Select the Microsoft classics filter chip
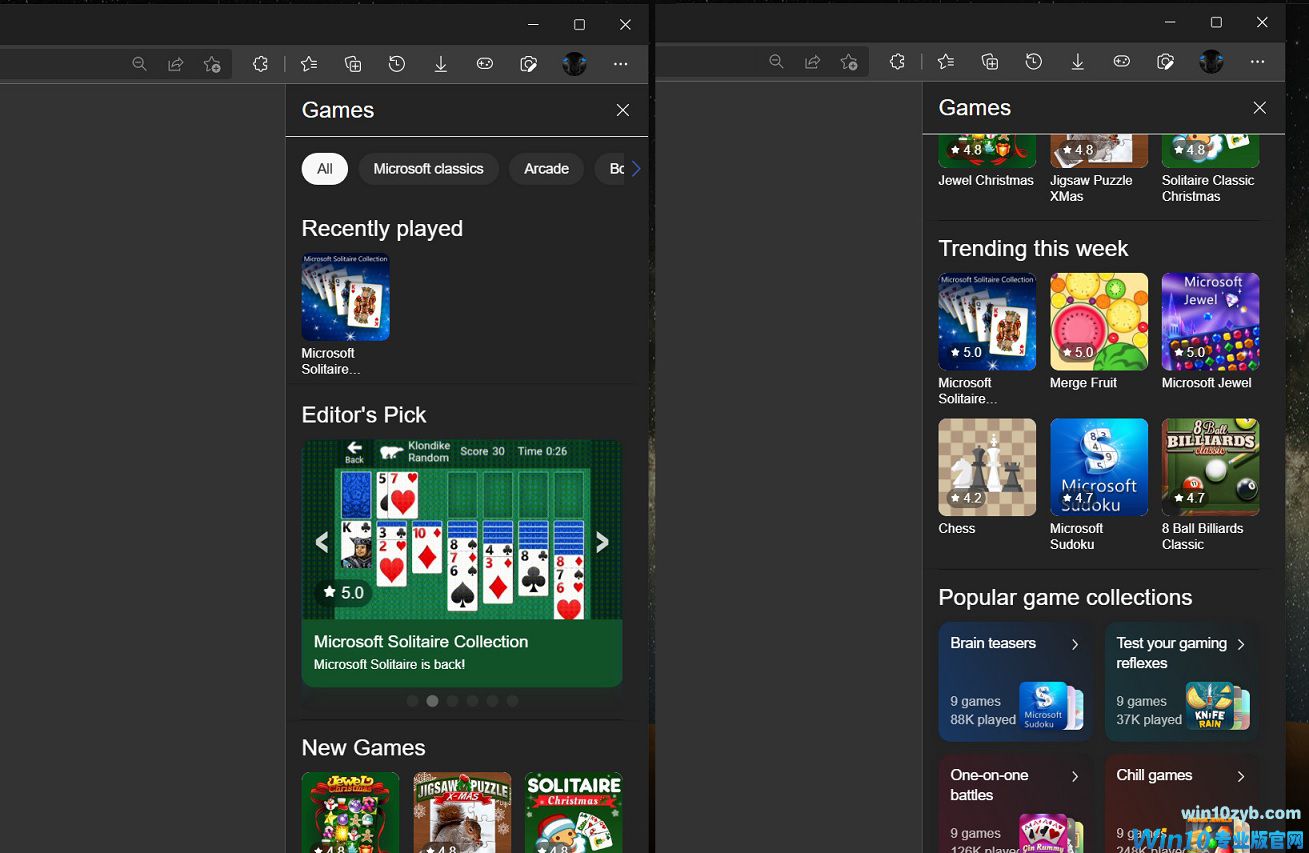 pos(428,169)
